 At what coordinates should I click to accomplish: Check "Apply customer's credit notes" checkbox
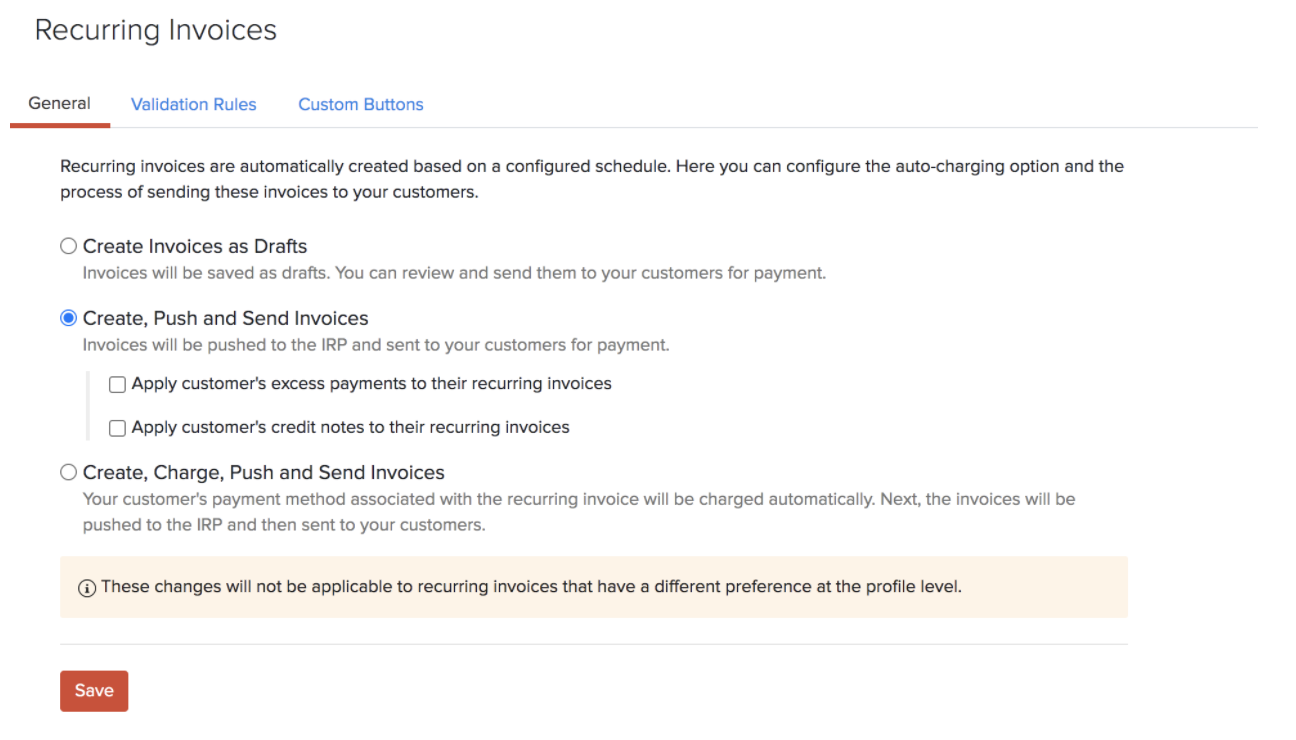click(x=117, y=427)
